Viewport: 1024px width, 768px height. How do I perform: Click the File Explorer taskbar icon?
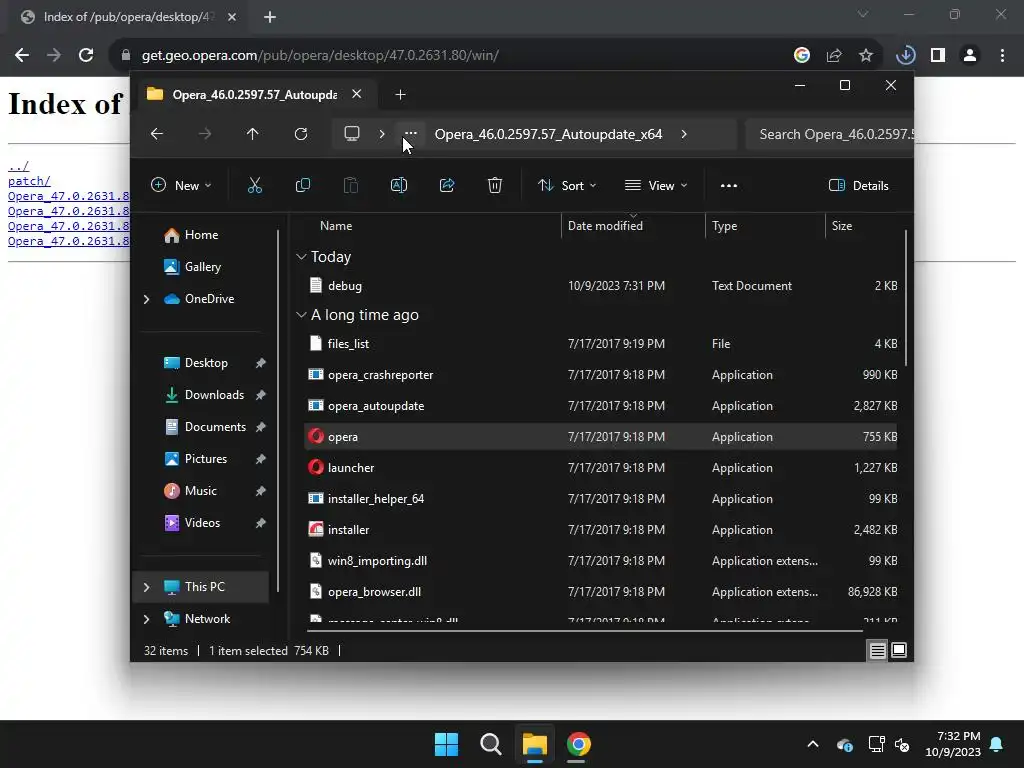[534, 744]
